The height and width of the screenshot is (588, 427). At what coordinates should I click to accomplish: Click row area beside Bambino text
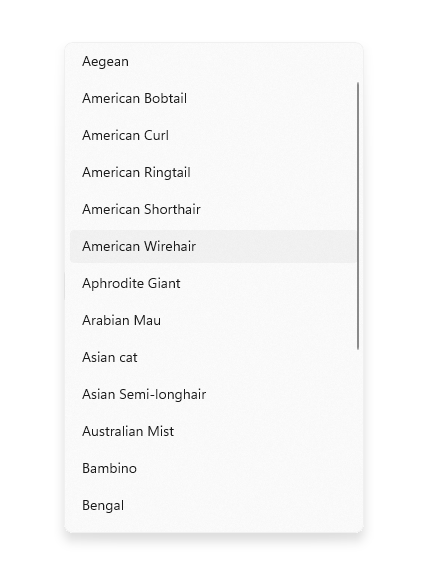(246, 468)
